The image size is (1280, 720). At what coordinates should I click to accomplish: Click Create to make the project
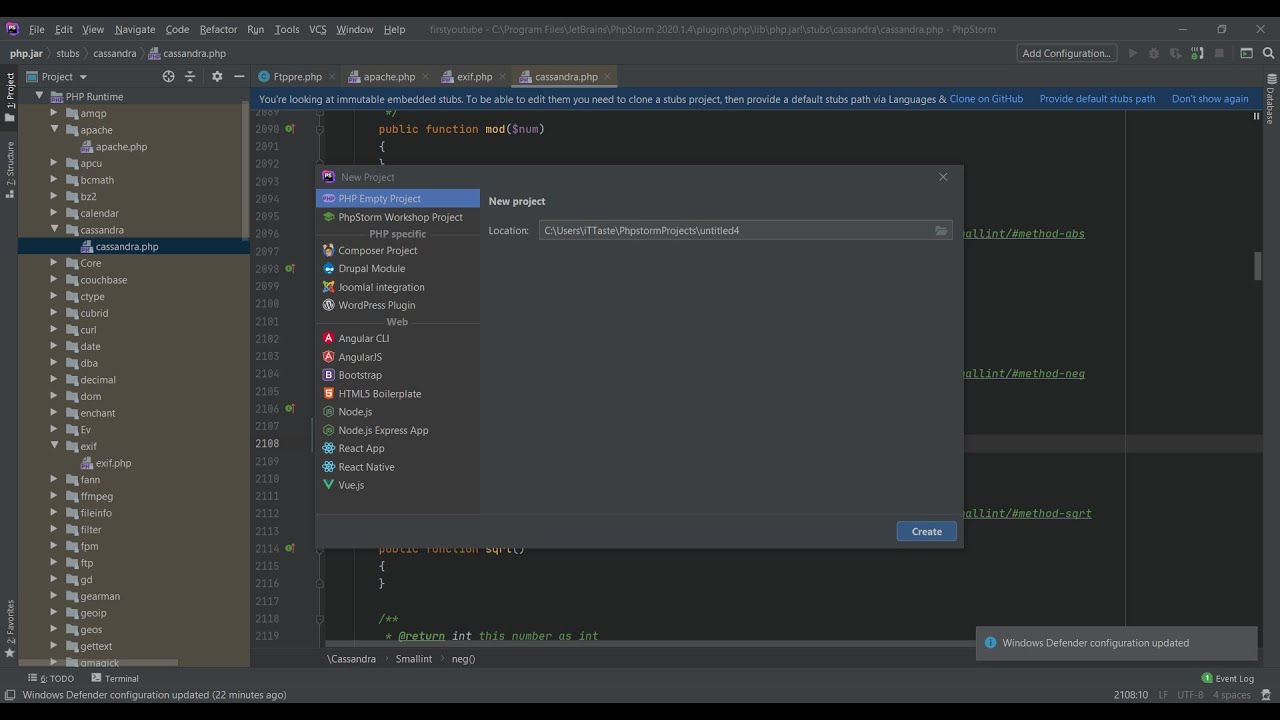(926, 531)
